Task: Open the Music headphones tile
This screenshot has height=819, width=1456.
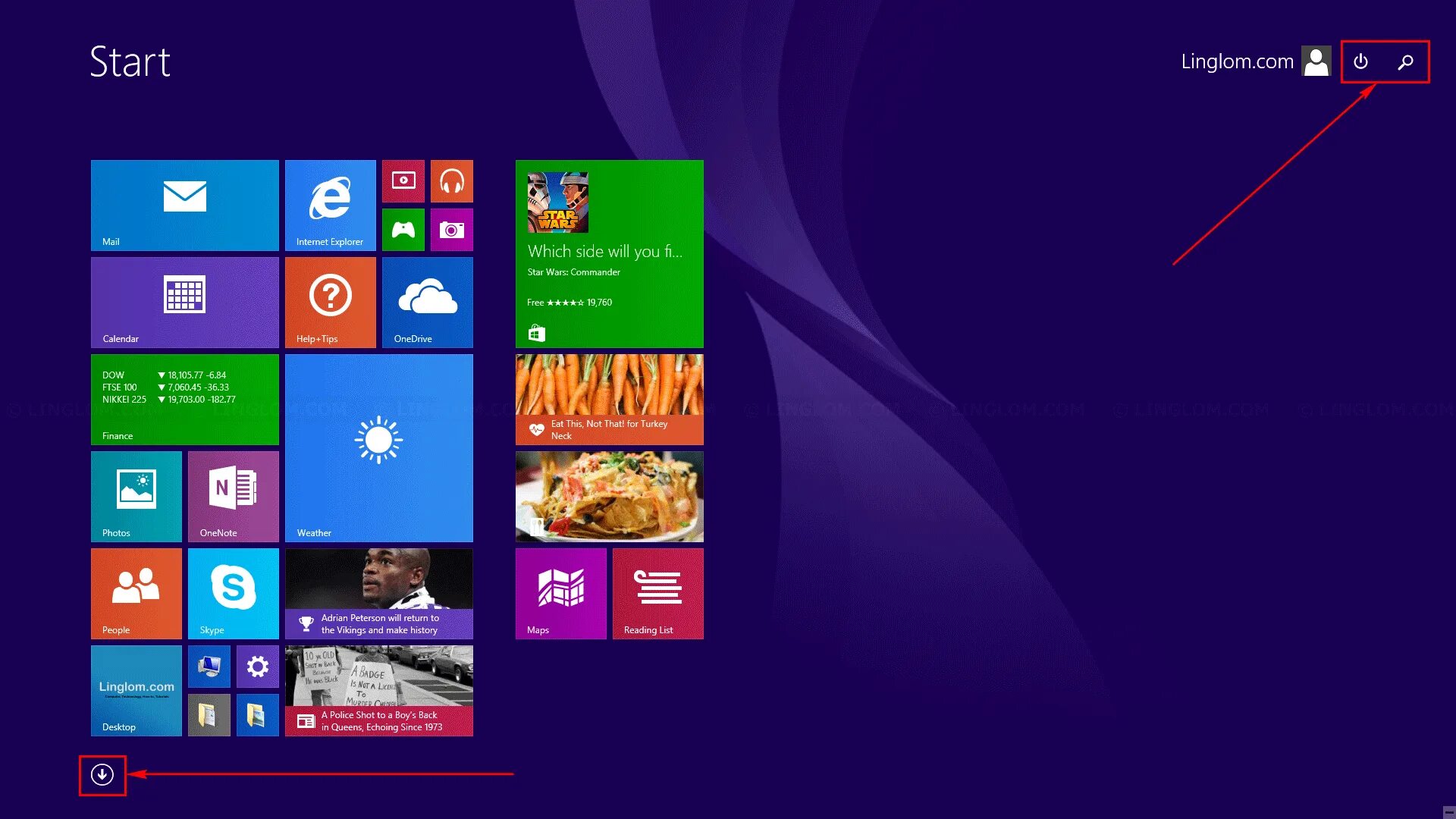Action: point(451,180)
